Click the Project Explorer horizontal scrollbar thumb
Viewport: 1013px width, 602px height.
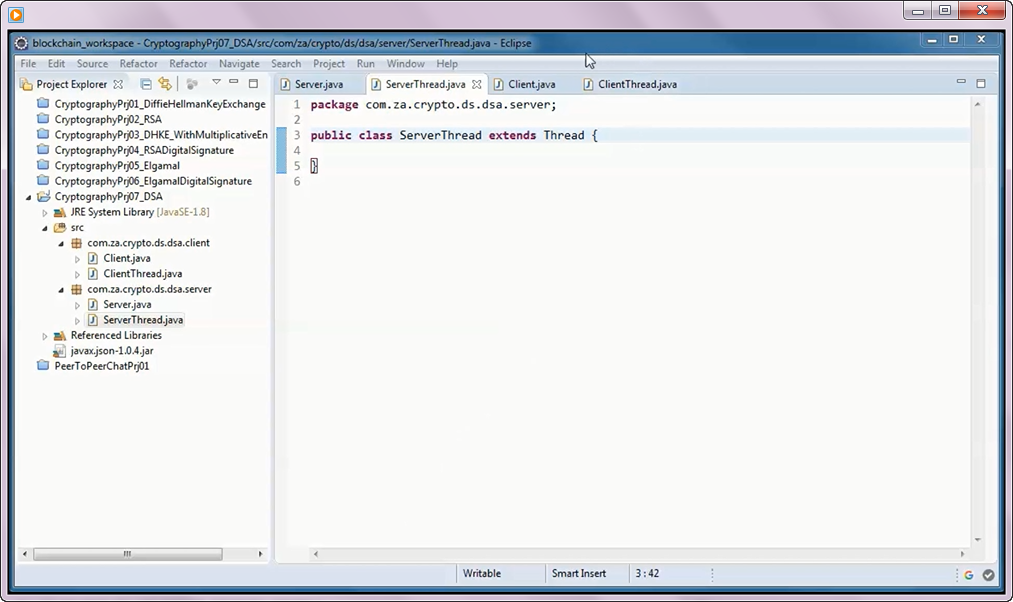click(x=127, y=554)
